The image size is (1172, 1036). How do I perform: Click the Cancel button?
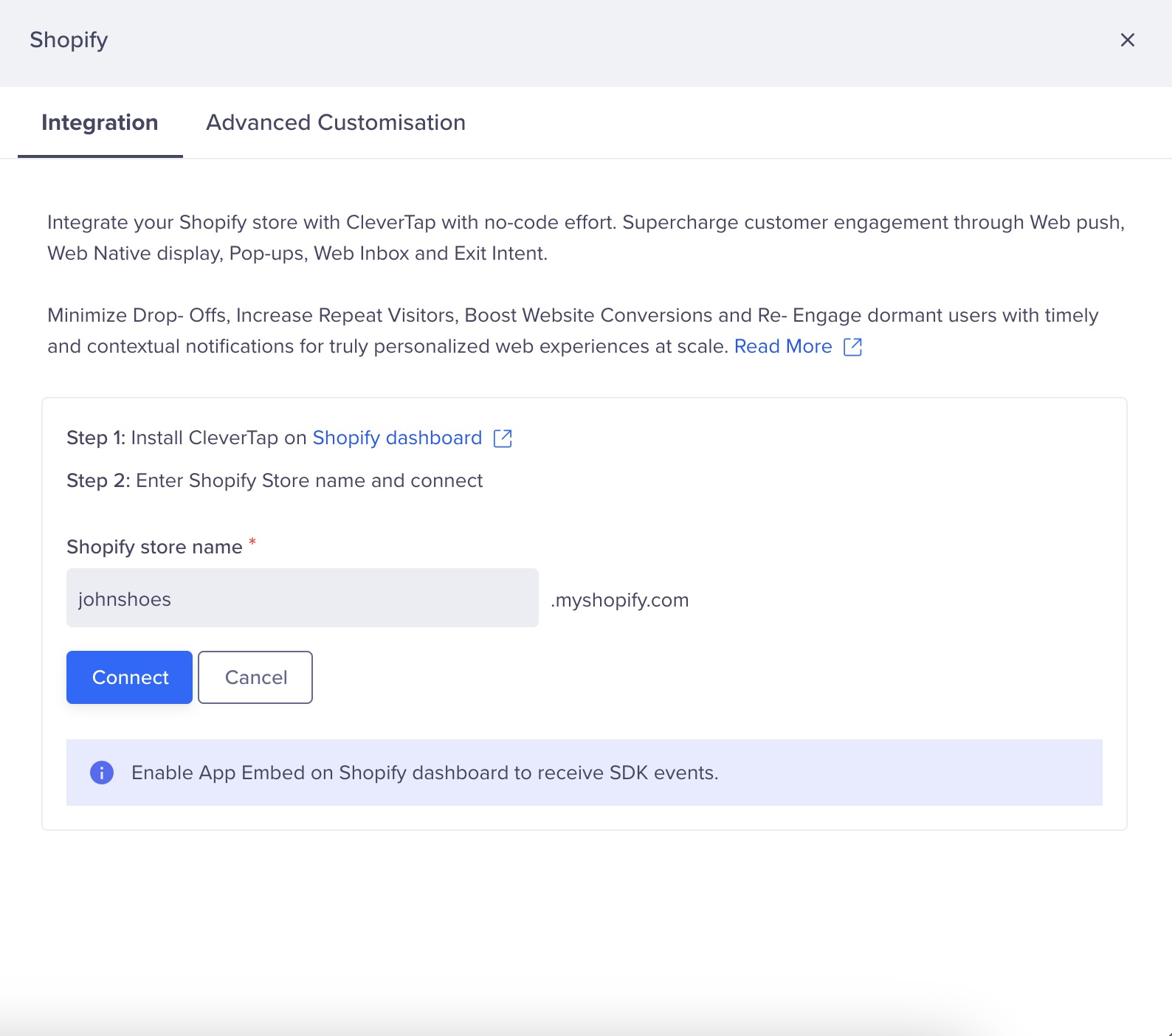255,677
